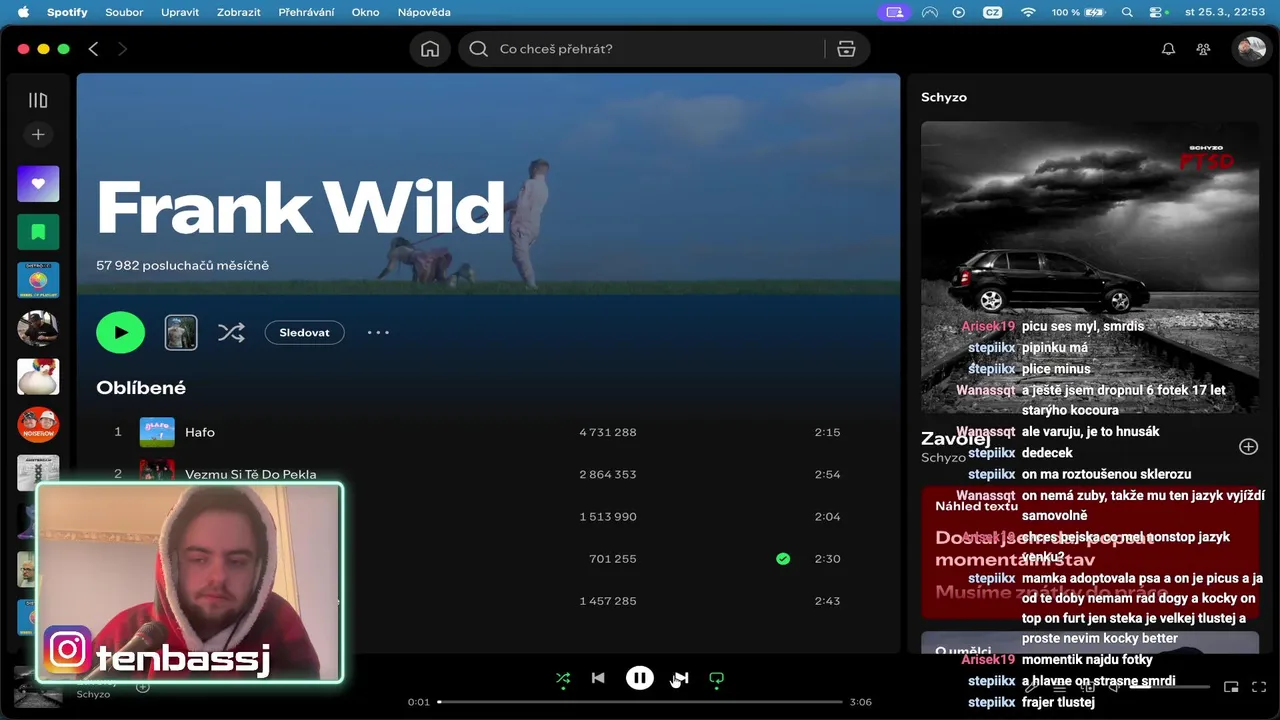Toggle shuffle on artist page

click(231, 333)
